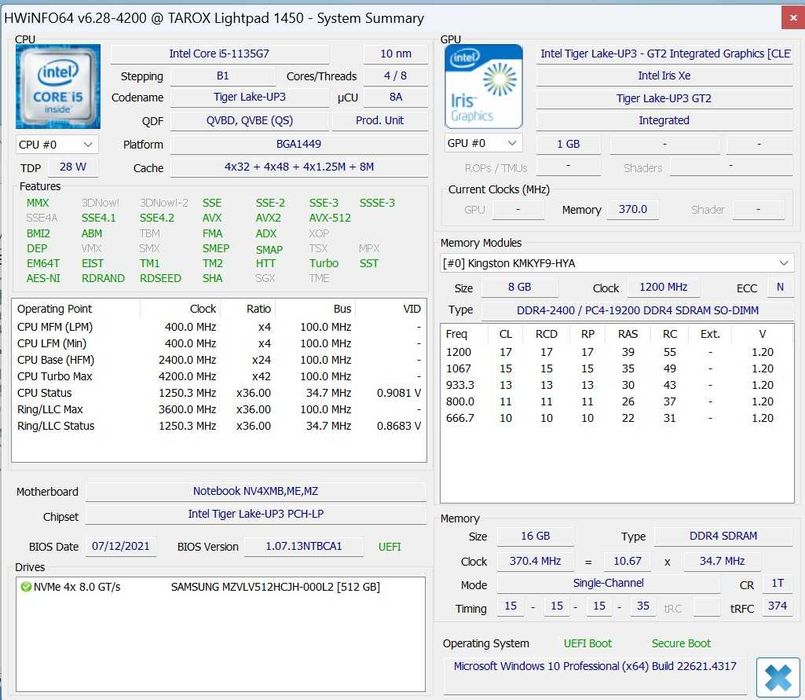Click the 10 nm process field
The image size is (805, 700).
(395, 53)
